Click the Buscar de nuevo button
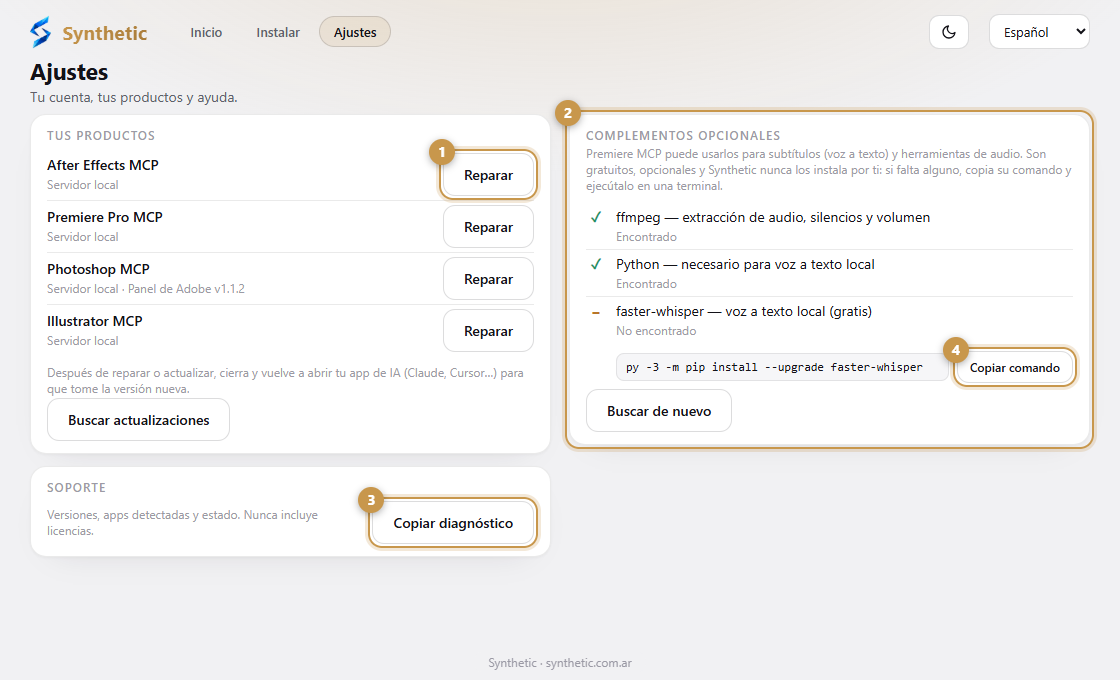 (659, 411)
